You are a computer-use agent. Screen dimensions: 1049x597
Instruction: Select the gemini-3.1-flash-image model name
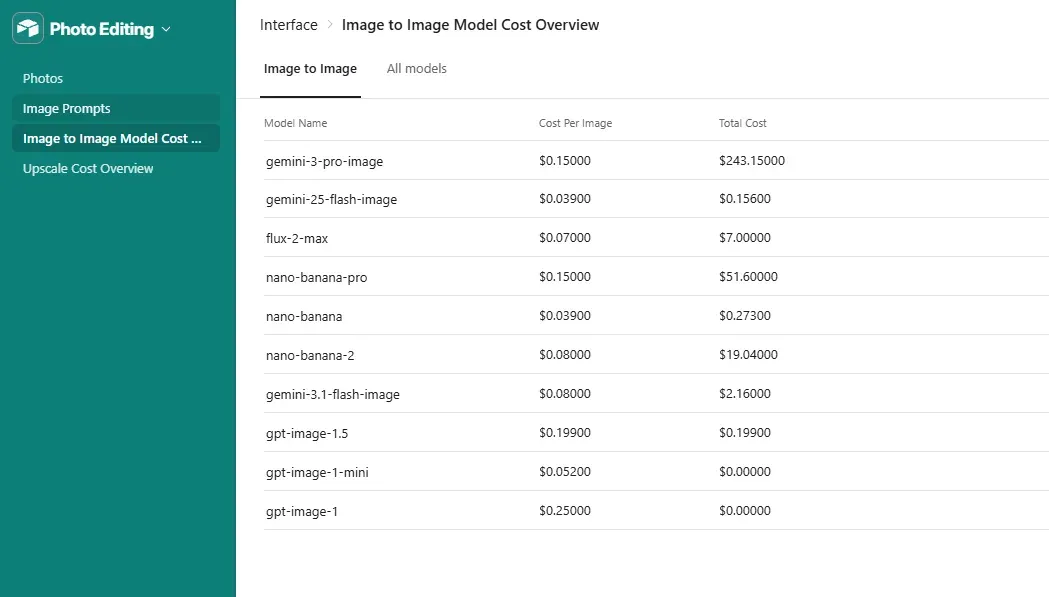[332, 394]
